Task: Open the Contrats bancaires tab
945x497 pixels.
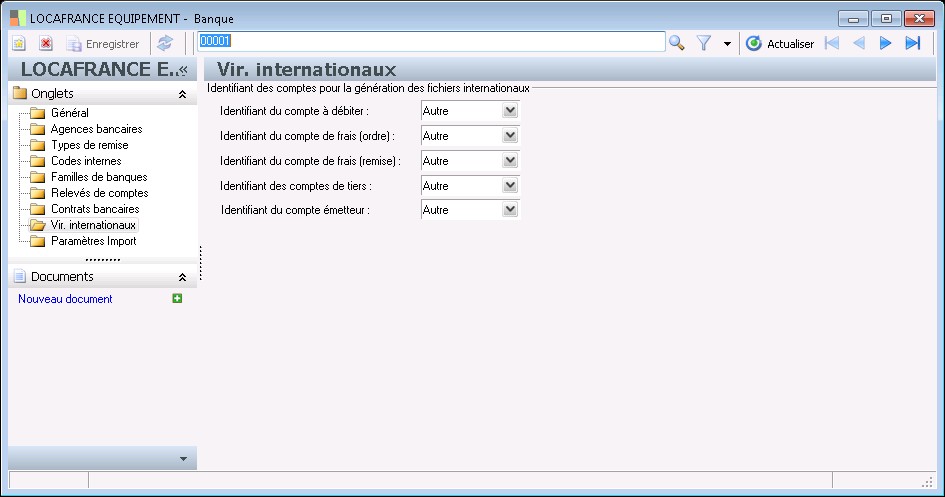Action: 95,209
